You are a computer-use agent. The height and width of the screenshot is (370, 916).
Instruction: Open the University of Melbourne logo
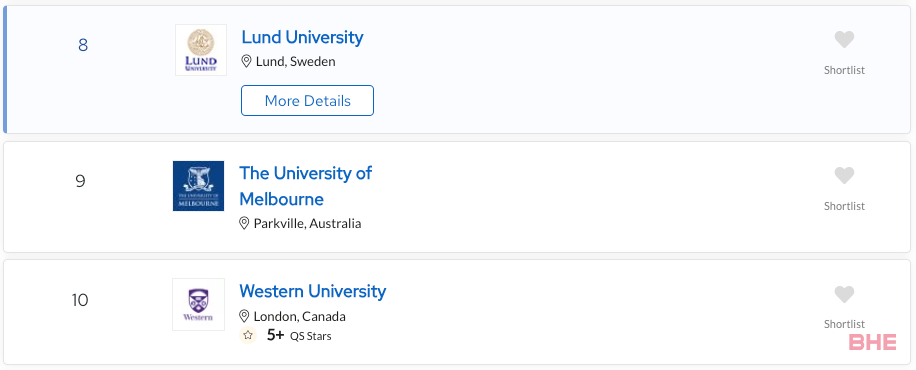(x=199, y=186)
